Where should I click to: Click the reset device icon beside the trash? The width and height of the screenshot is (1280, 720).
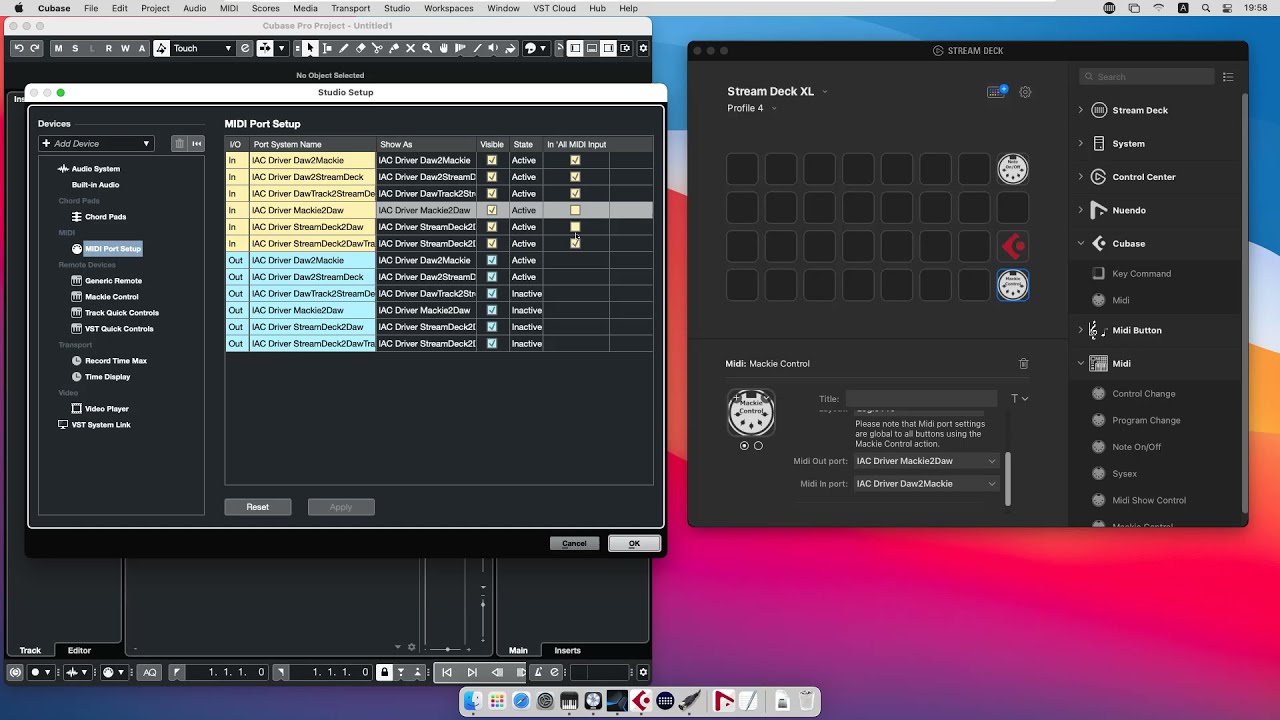pyautogui.click(x=197, y=144)
